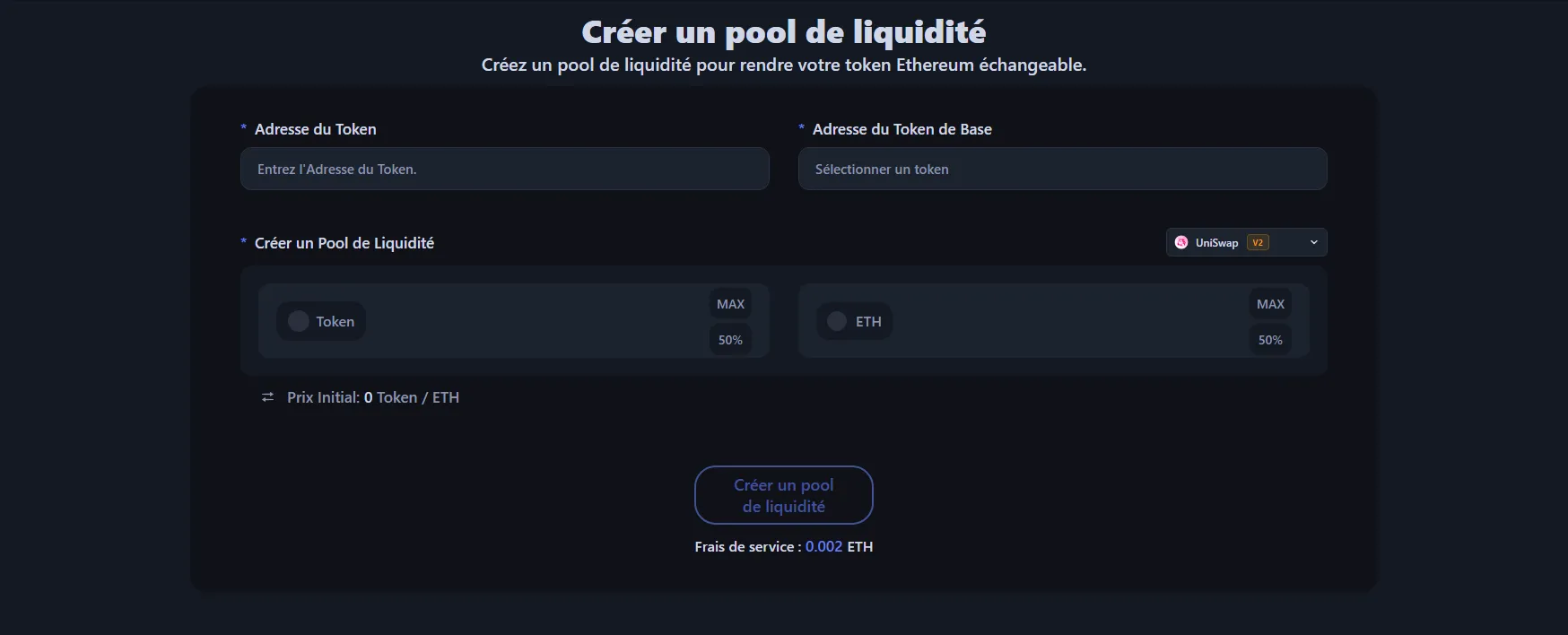
Task: Click the MAX button for ETH amount
Action: pos(1270,304)
